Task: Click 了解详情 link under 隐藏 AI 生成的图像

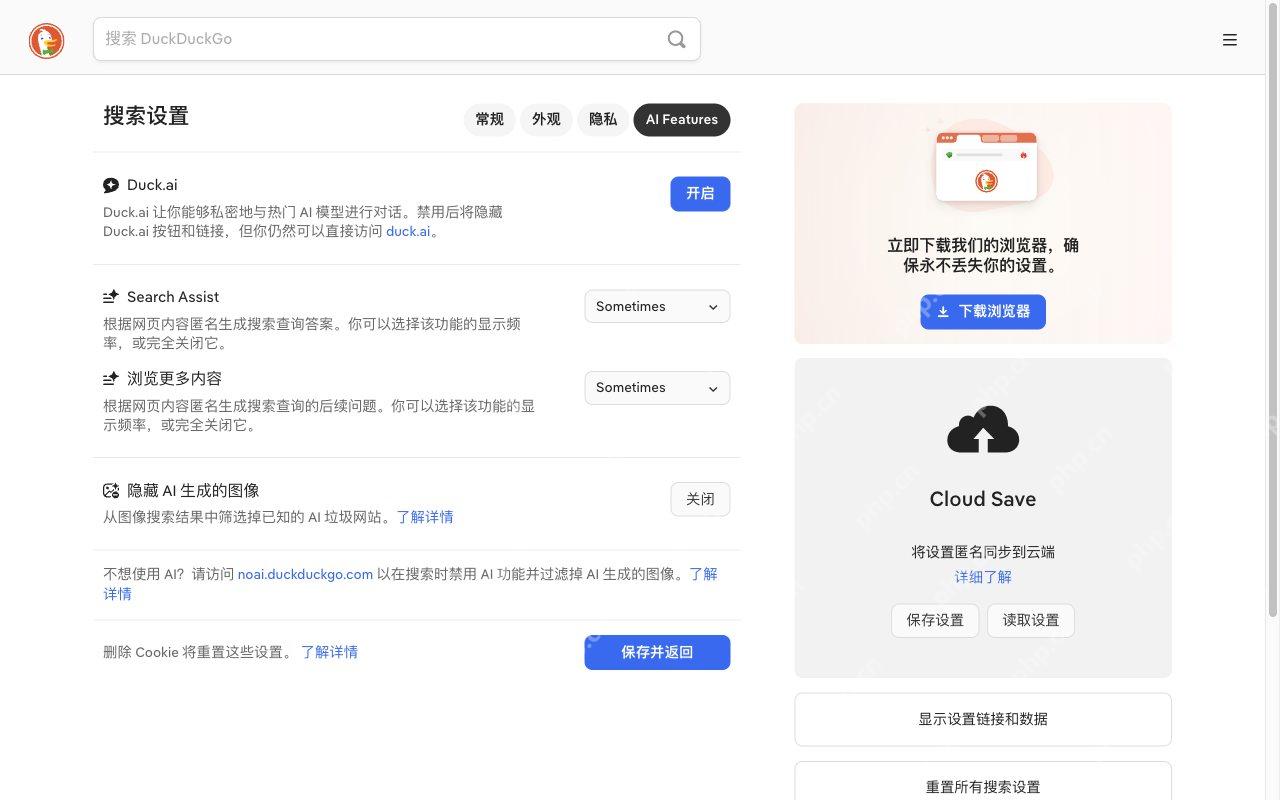Action: 425,517
